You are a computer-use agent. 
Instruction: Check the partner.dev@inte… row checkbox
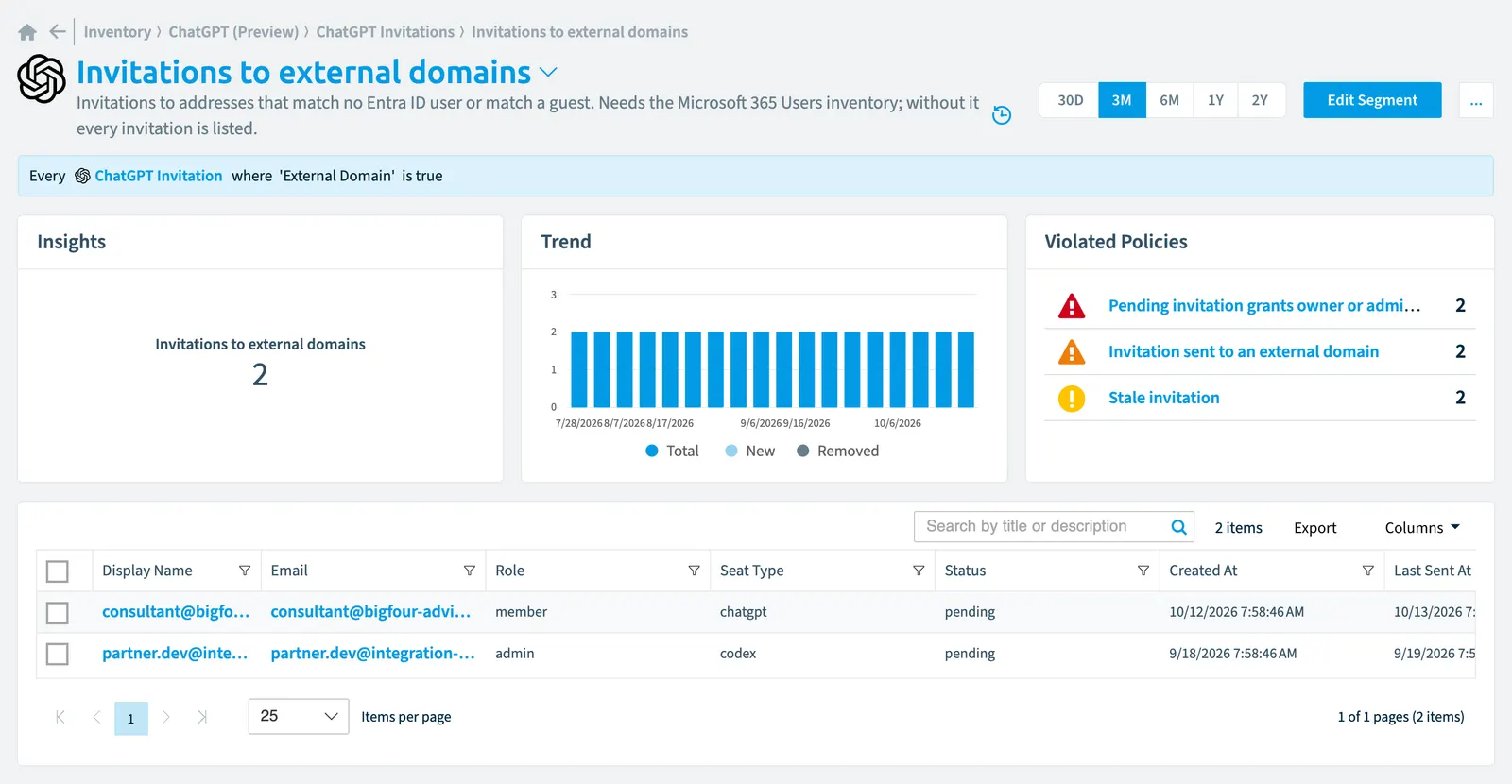pyautogui.click(x=58, y=654)
